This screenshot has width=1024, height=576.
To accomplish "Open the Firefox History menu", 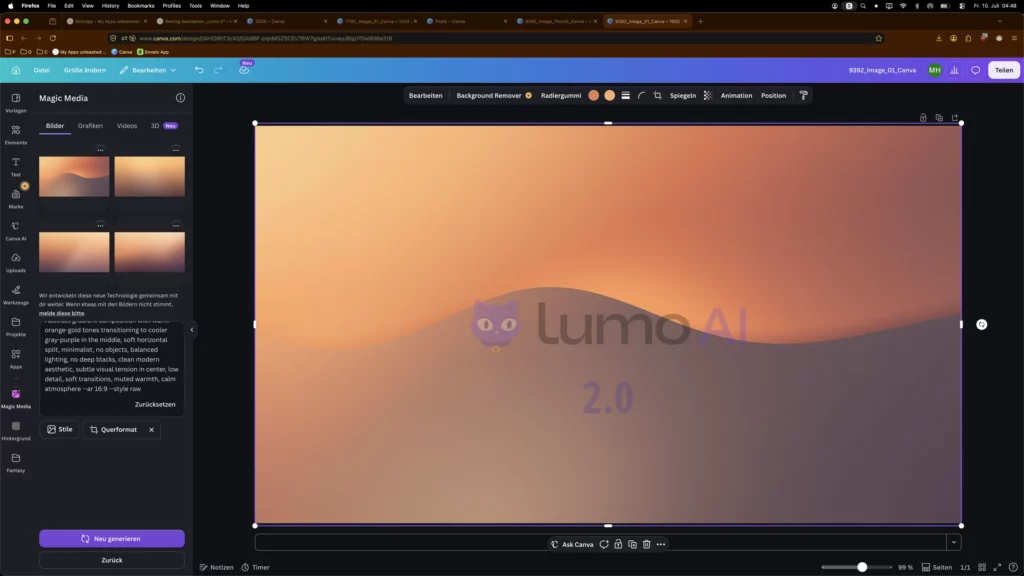I will (110, 5).
